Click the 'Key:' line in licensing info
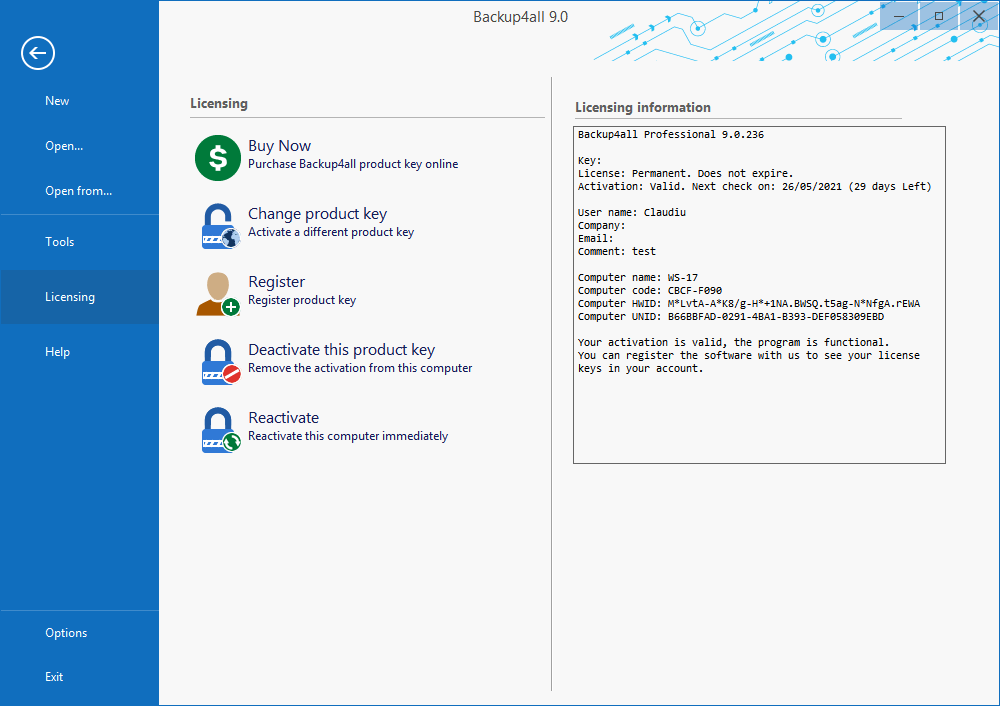The width and height of the screenshot is (1000, 706). pos(589,161)
